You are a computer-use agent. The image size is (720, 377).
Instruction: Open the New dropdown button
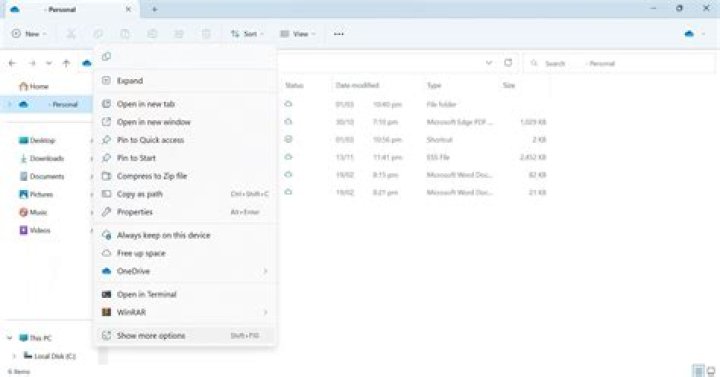[29, 34]
